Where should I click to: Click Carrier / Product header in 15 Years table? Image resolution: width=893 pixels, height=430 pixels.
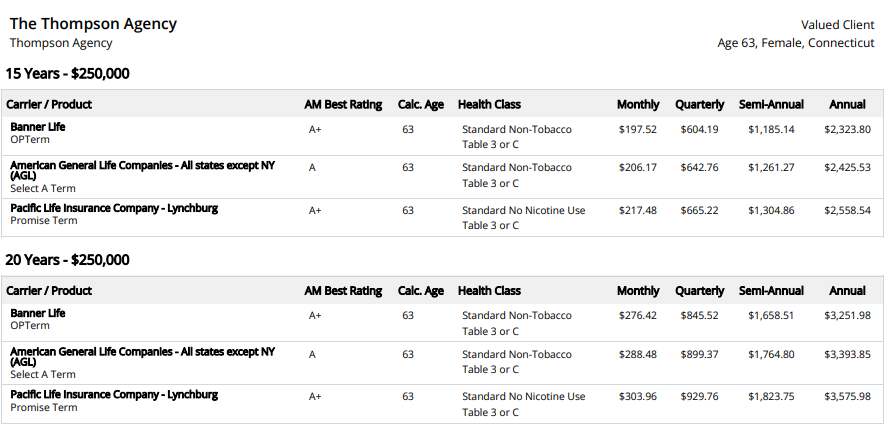tap(49, 104)
